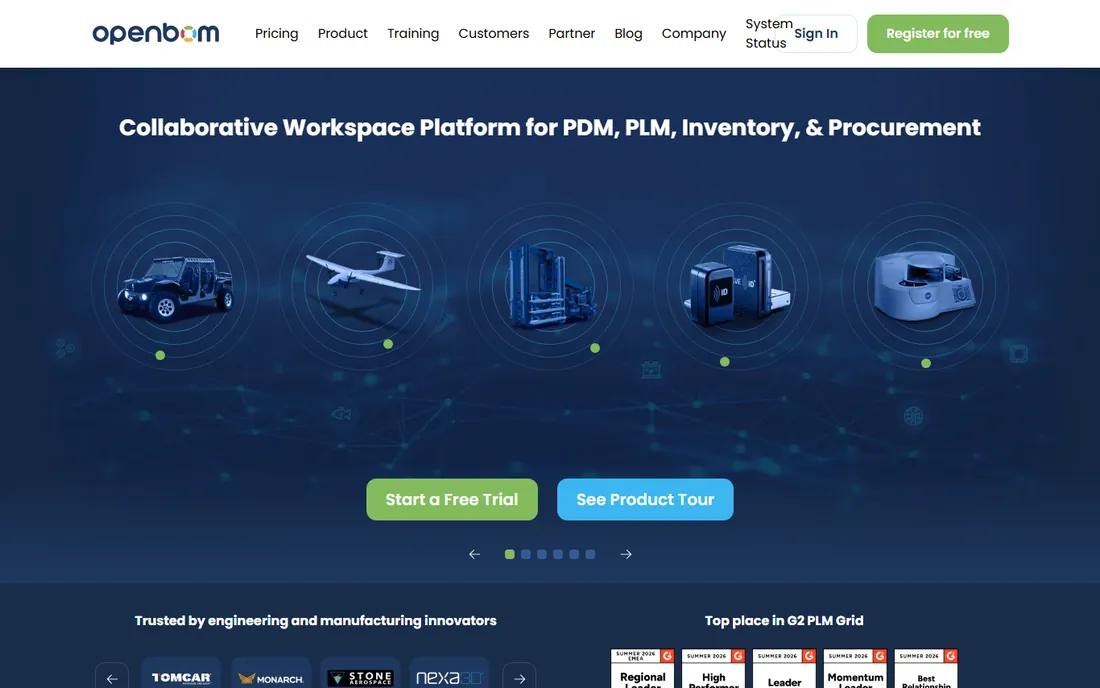Open the G2 Leader badge
The width and height of the screenshot is (1100, 688).
(x=784, y=668)
